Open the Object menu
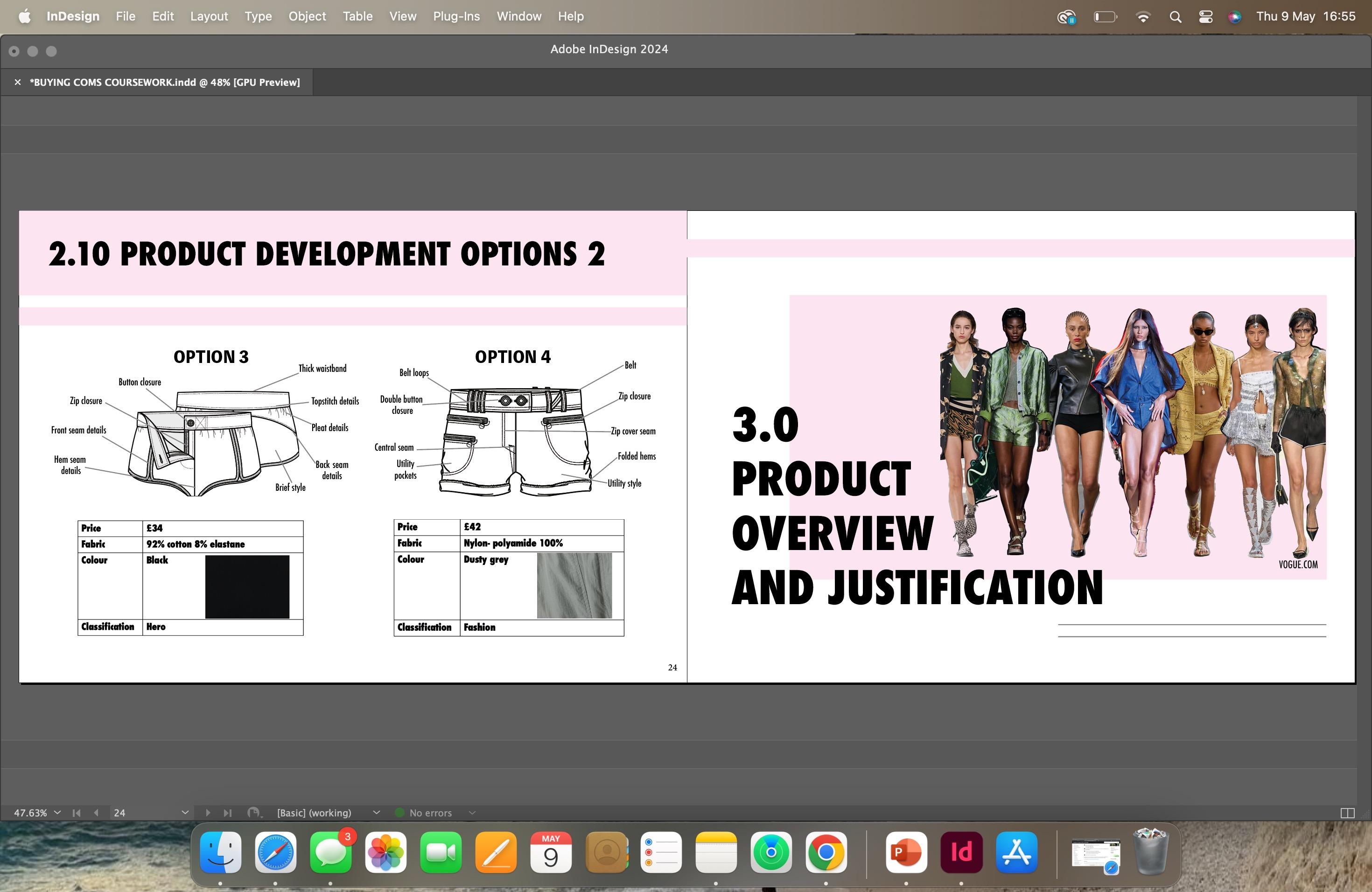1372x892 pixels. [307, 17]
